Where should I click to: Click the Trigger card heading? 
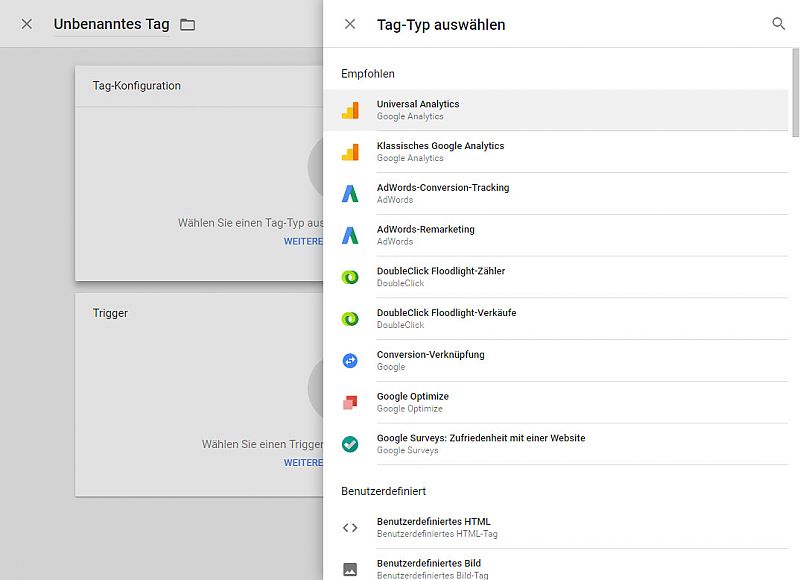(110, 313)
